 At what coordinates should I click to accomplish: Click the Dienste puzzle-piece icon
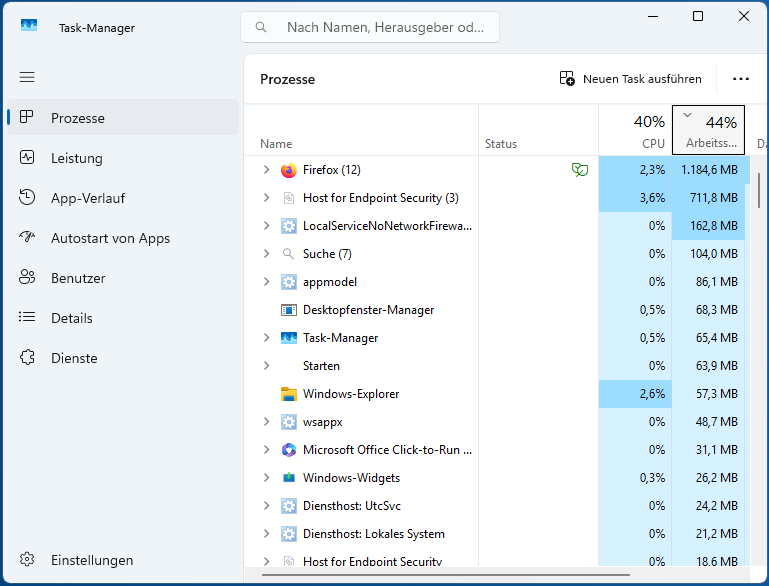point(26,357)
